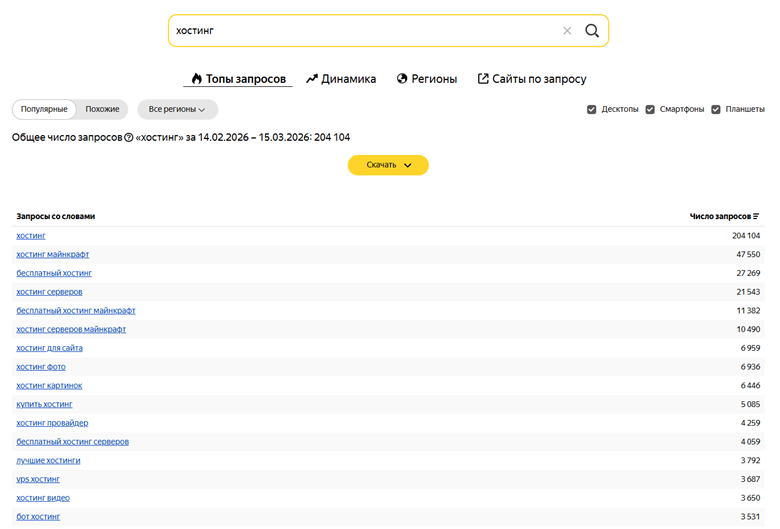Switch to the Динамика tab

tap(341, 79)
